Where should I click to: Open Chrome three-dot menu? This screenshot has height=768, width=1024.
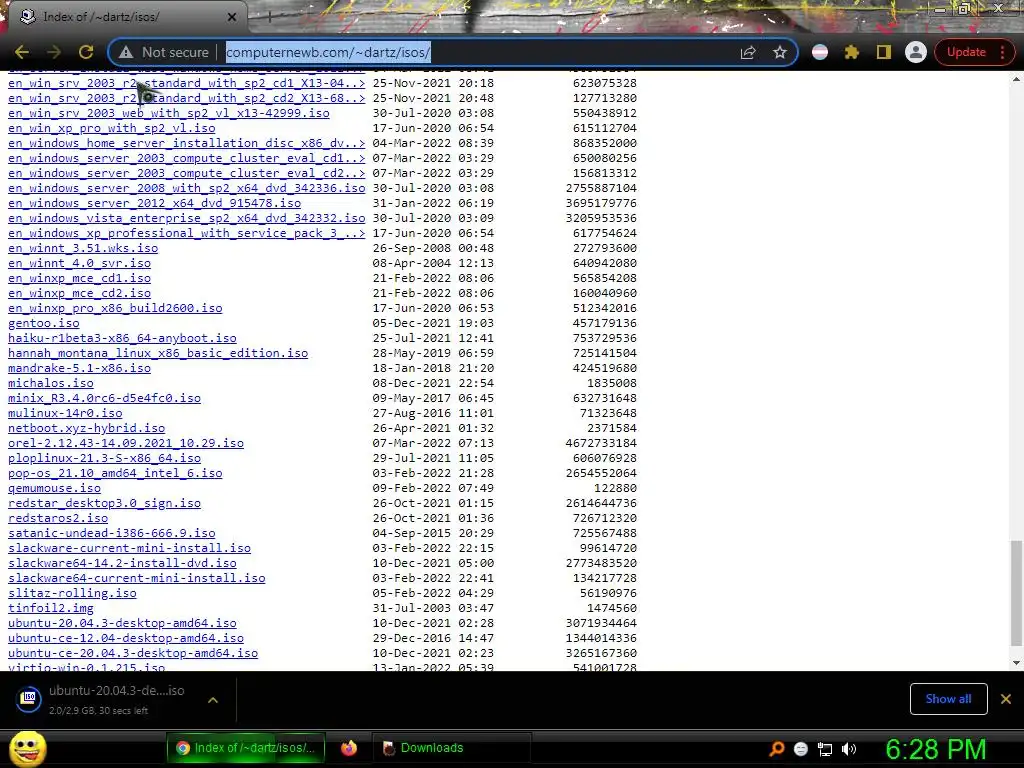[1002, 52]
